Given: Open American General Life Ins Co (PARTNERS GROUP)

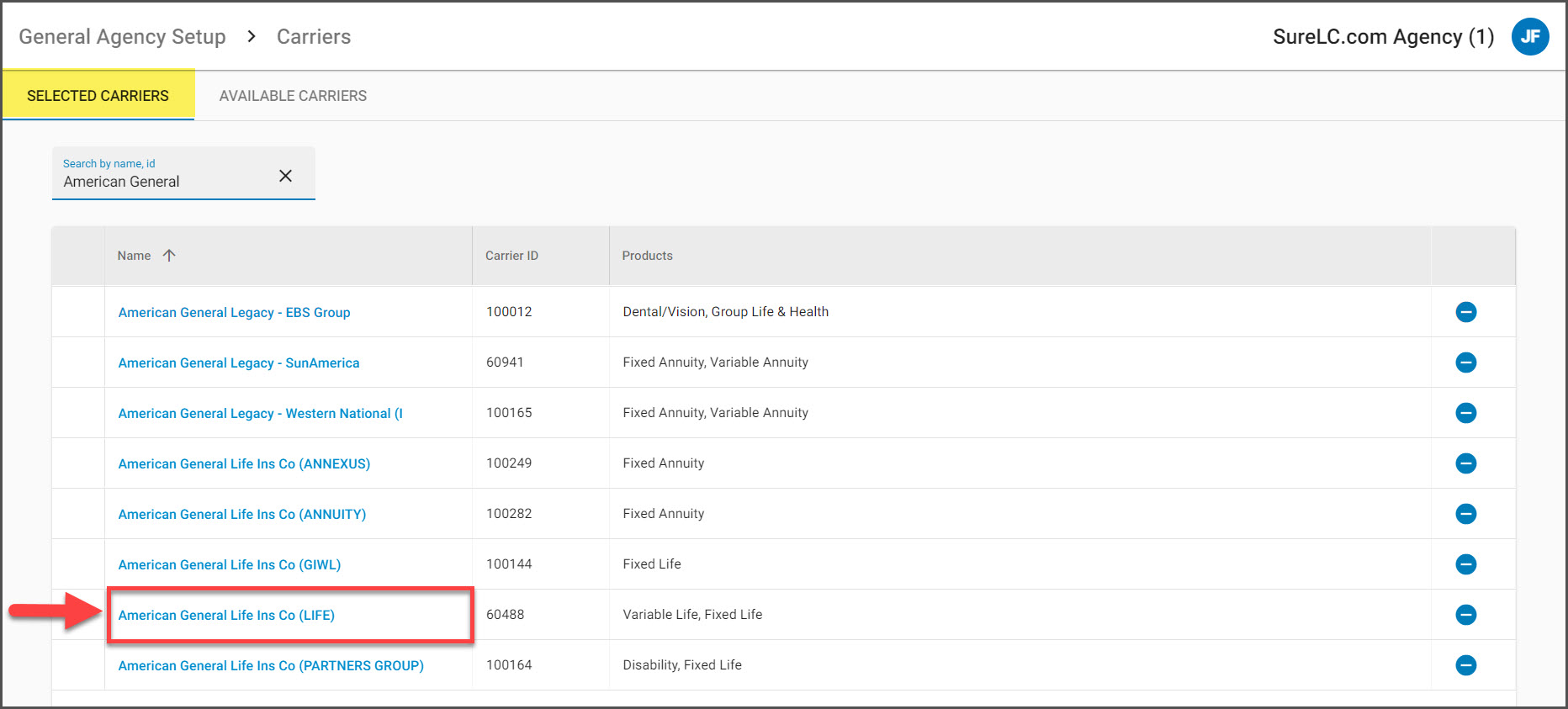Looking at the screenshot, I should tap(271, 665).
